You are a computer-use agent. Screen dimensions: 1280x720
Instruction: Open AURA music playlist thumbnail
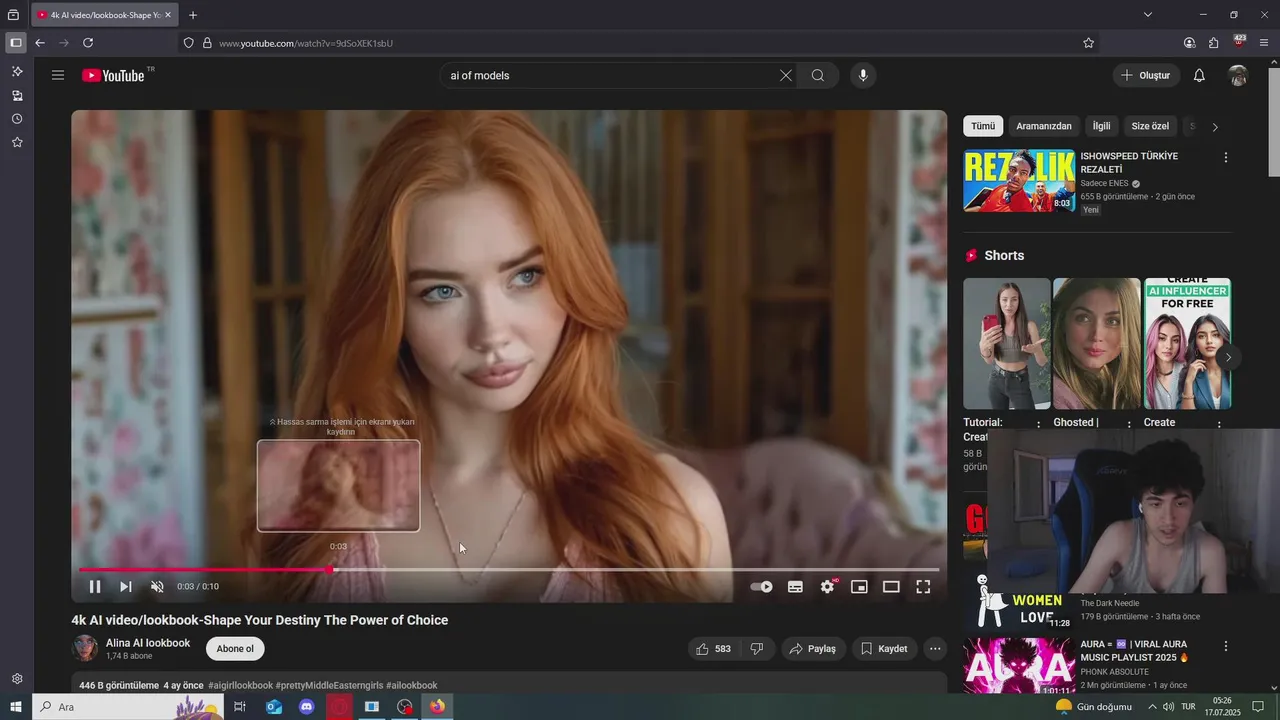(x=1019, y=667)
